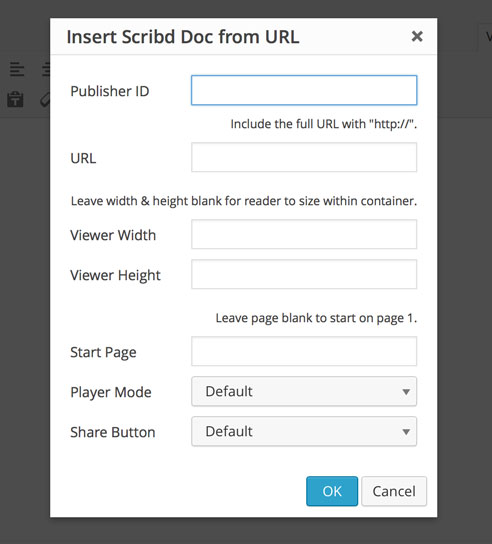Close the Insert Scribd Doc dialog

417,36
